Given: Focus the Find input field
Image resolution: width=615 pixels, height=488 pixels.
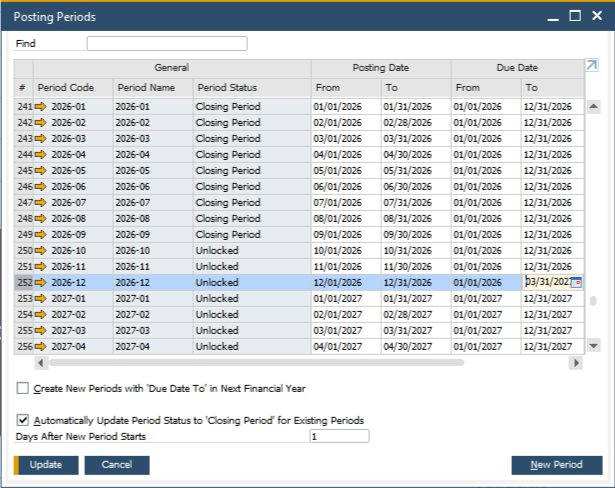Looking at the screenshot, I should (x=167, y=44).
